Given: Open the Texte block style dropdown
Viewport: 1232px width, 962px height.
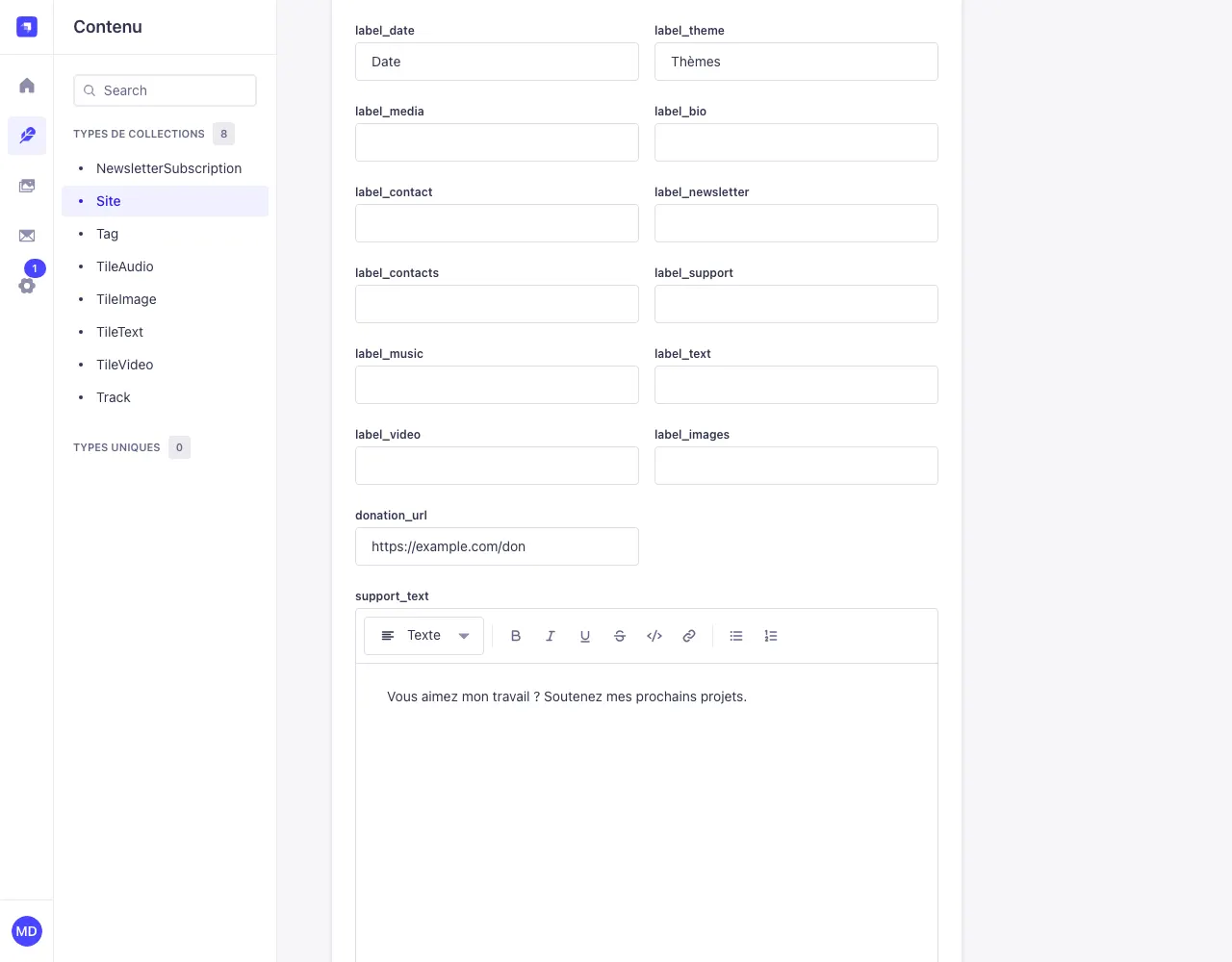Looking at the screenshot, I should click(x=423, y=636).
